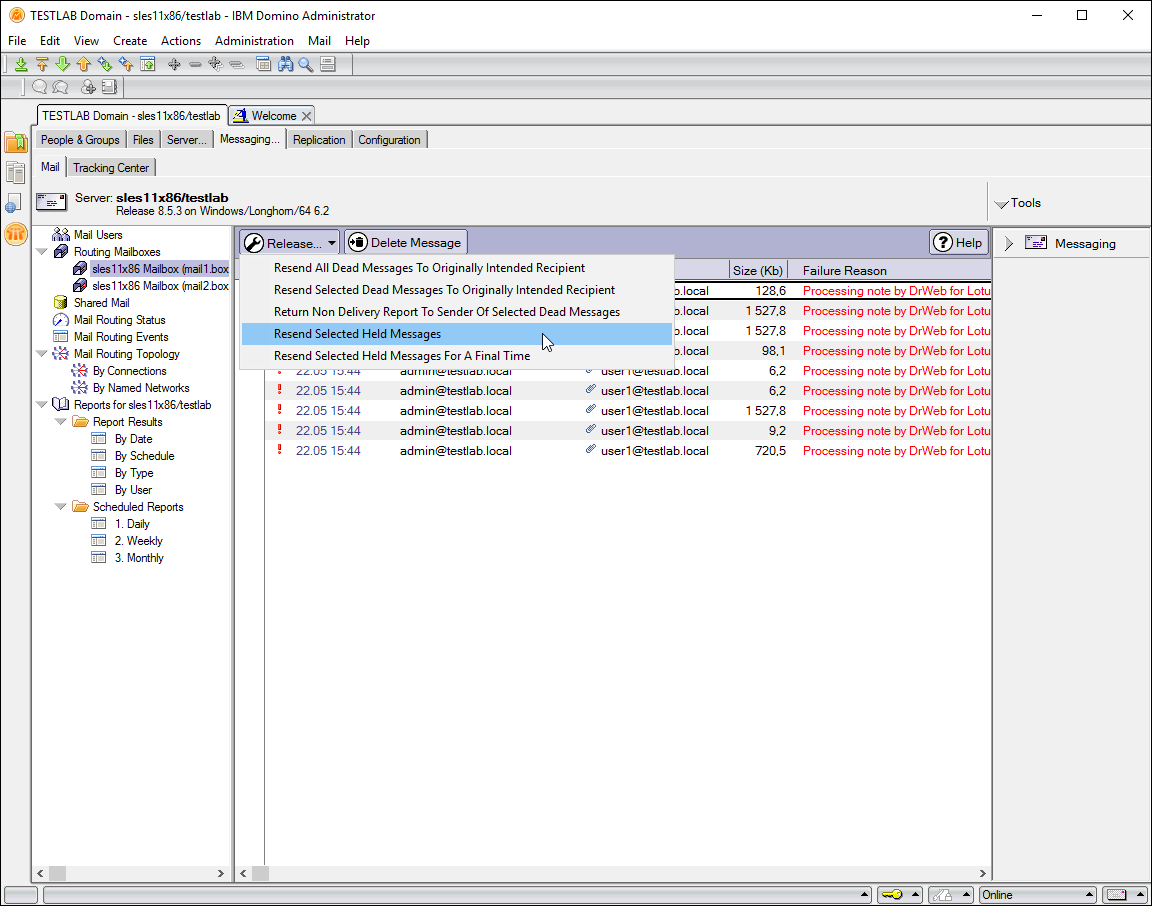Select Mail Routing Status in tree

click(x=119, y=320)
